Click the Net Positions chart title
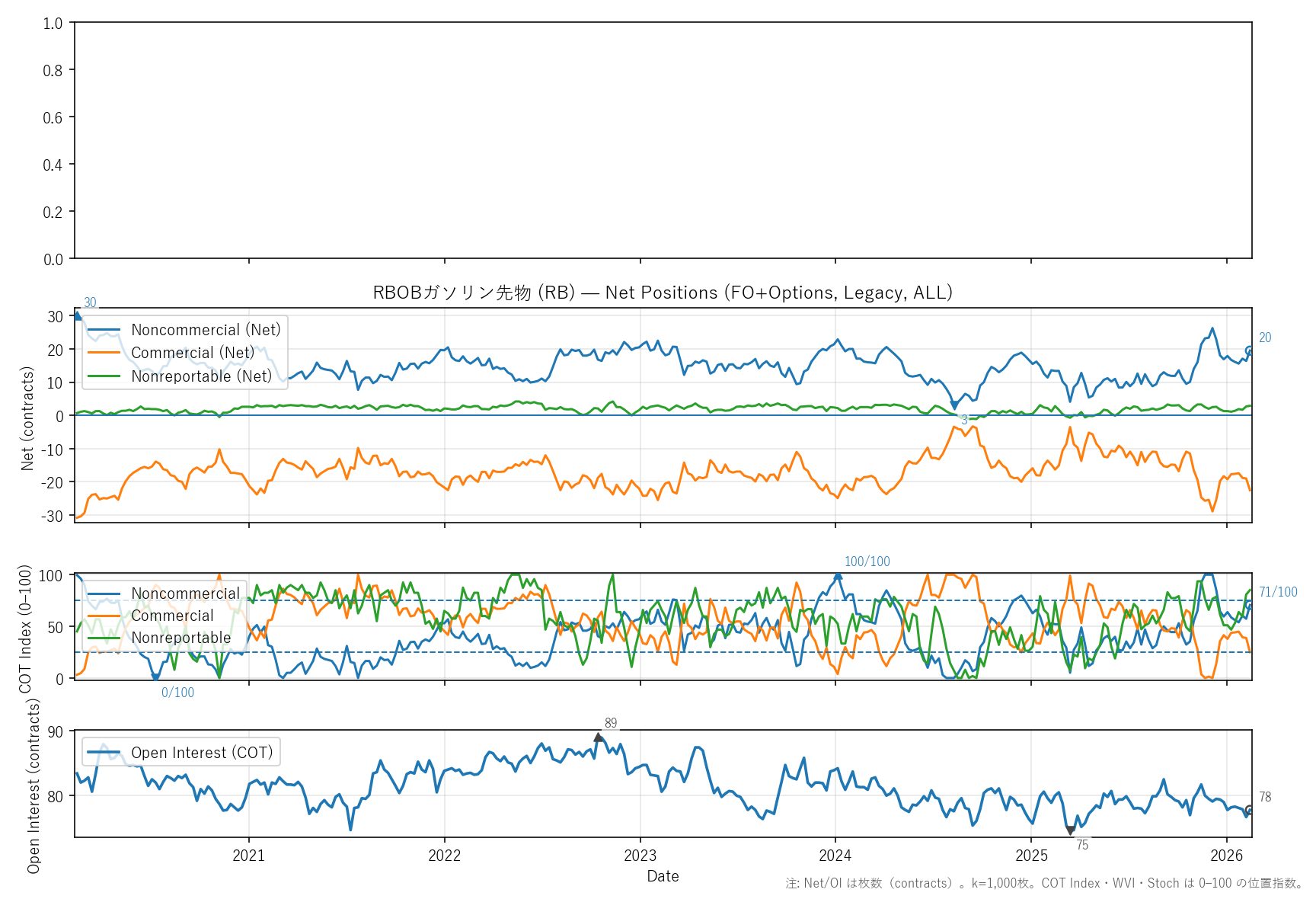 coord(663,293)
